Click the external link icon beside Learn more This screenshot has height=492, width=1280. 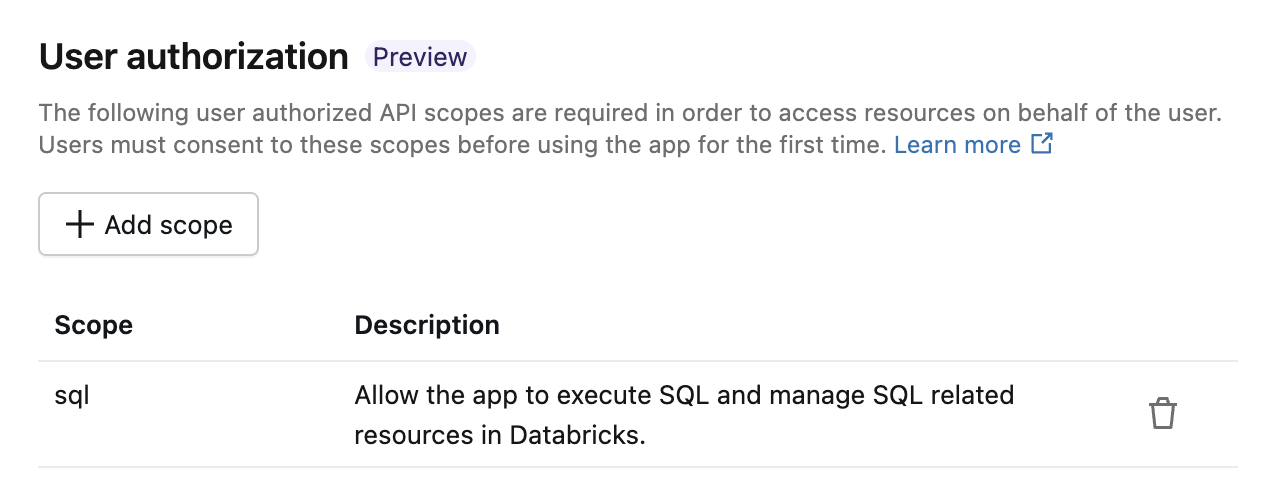1042,144
